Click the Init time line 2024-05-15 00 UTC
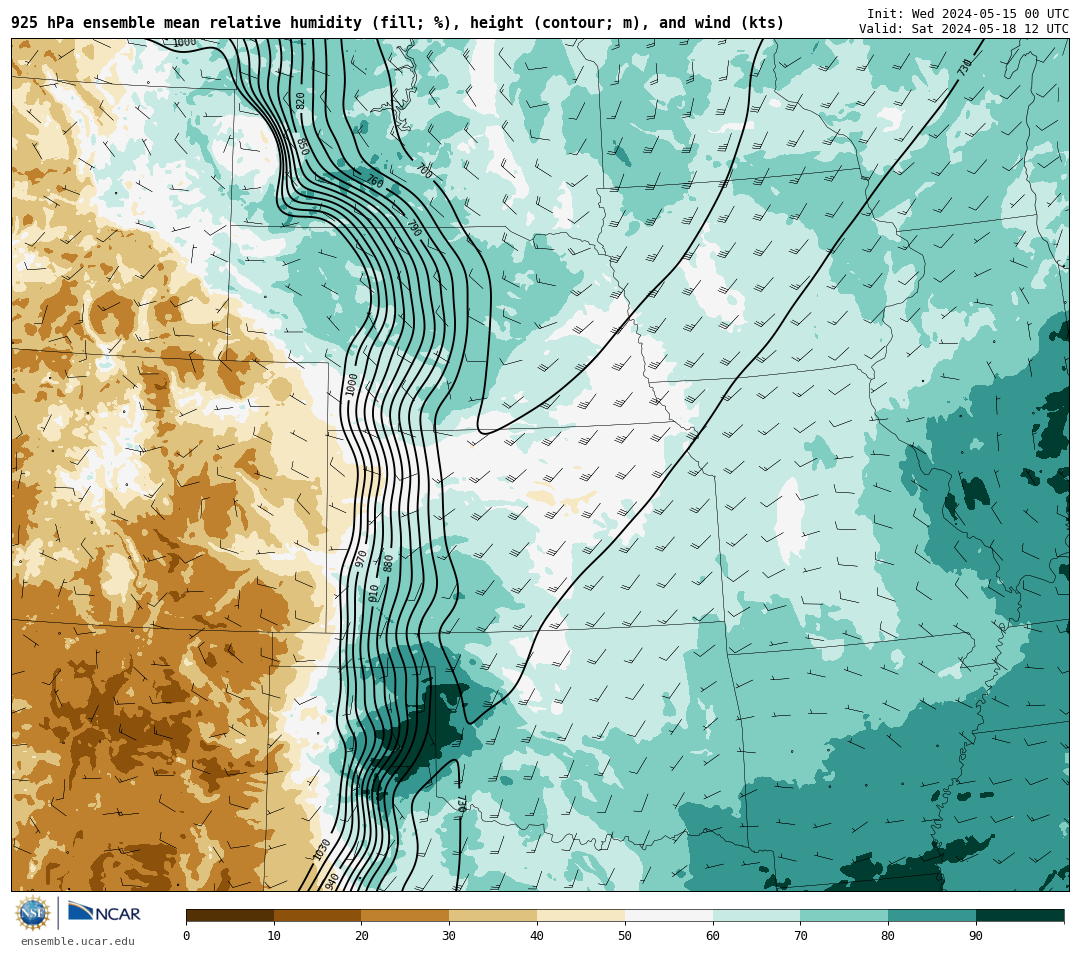Screen dimensions: 1080x954 pos(968,14)
